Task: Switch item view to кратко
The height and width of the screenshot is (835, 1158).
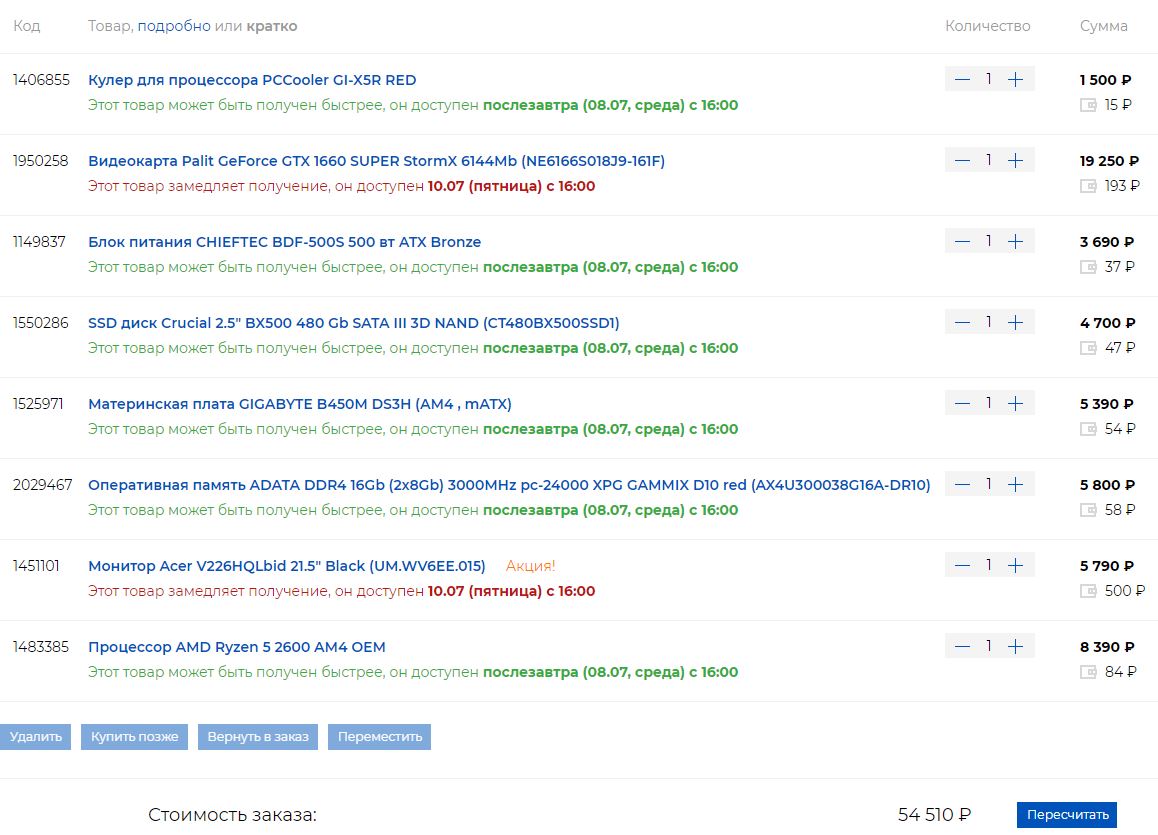Action: [272, 26]
